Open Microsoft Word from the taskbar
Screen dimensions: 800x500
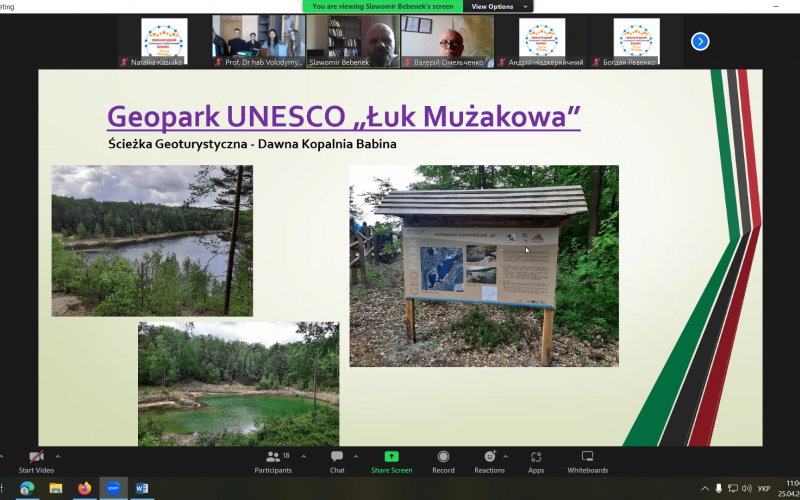[x=142, y=488]
